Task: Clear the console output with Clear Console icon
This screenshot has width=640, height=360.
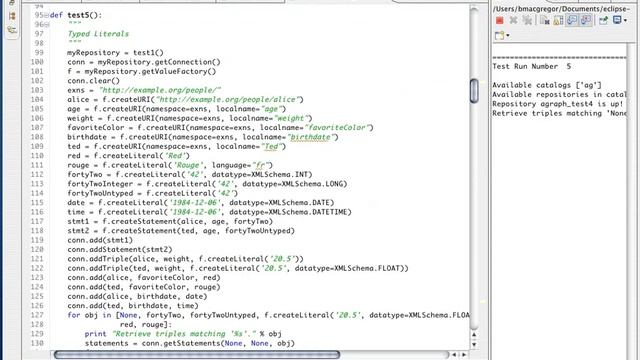Action: tap(544, 20)
